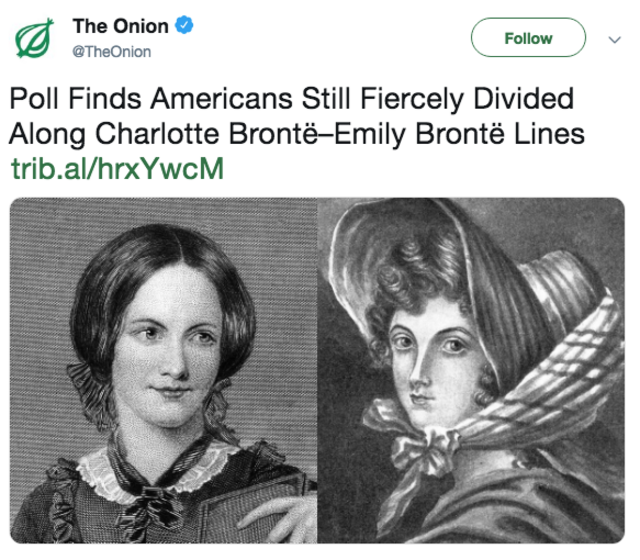View the right portrait of bonnet-wearing woman
Screen dimensions: 640x560
coord(471,371)
